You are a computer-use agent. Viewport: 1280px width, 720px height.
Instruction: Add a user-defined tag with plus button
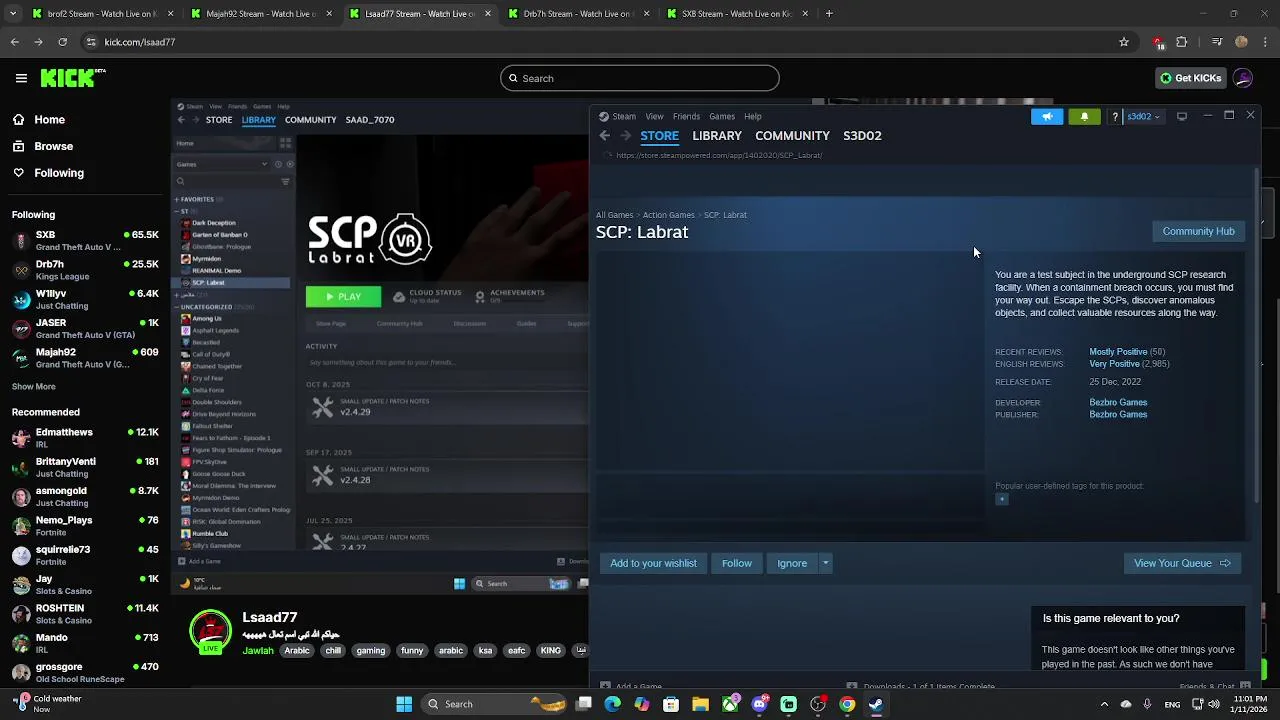[x=1002, y=499]
